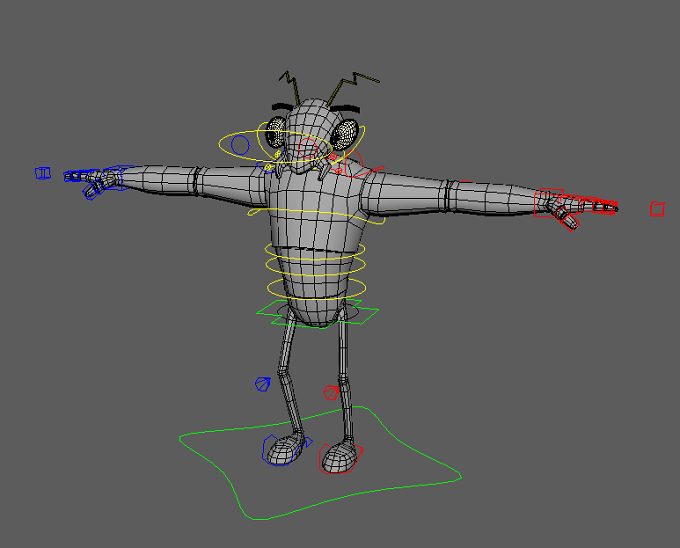The image size is (680, 548).
Task: Click the blue square control beside fingertips
Action: click(x=43, y=173)
